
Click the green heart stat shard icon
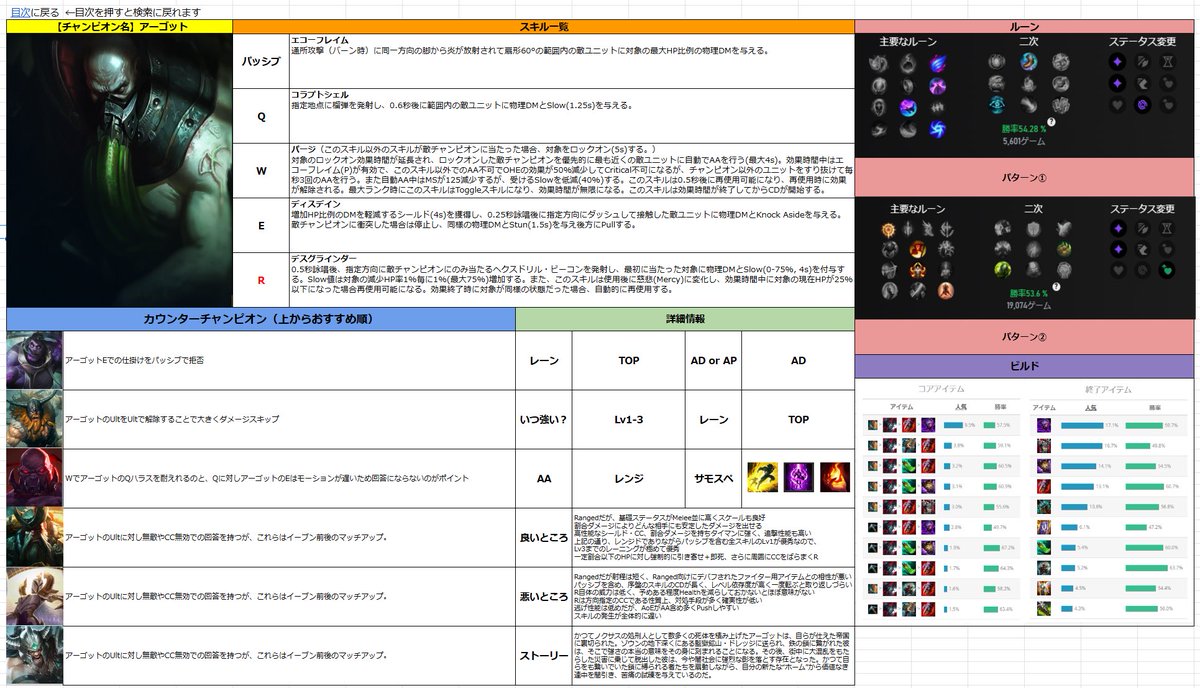point(1167,270)
